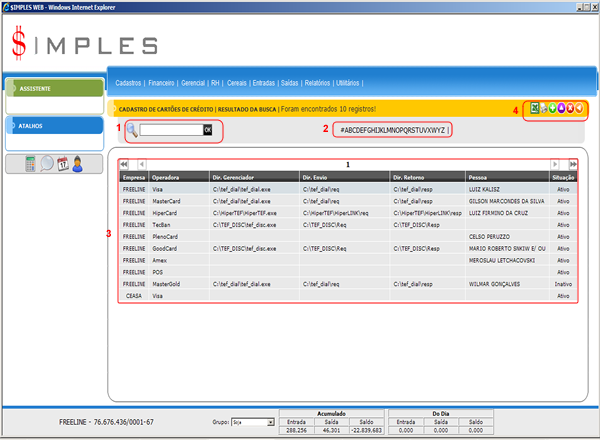The image size is (600, 440).
Task: Export results with the Excel icon
Action: click(533, 108)
